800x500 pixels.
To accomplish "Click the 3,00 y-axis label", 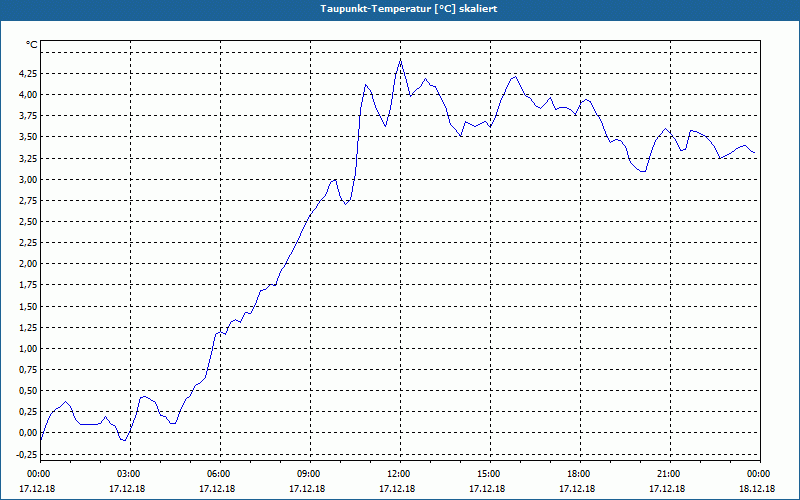I will point(27,179).
